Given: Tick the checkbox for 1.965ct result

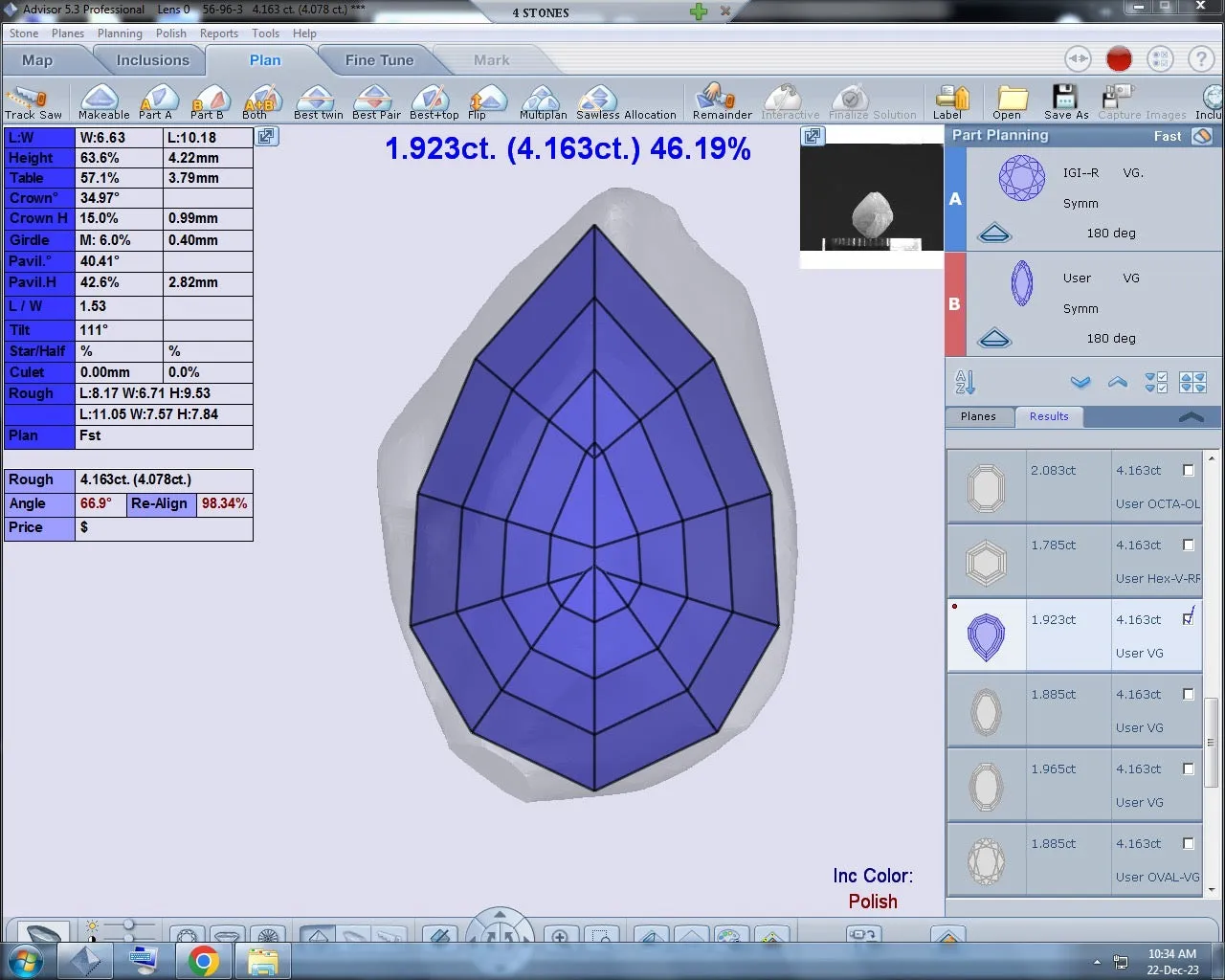Looking at the screenshot, I should click(1189, 768).
